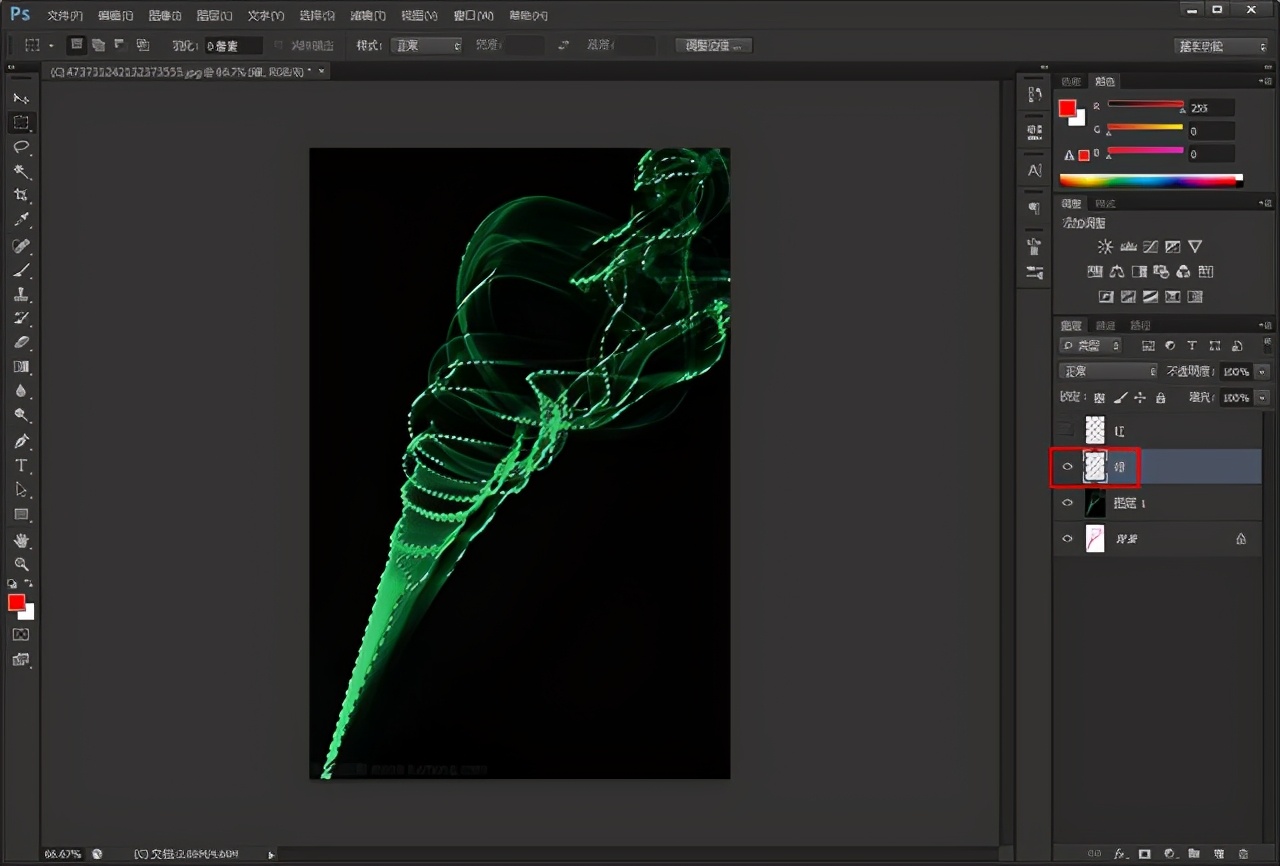Hide the 图层 1 layer
The height and width of the screenshot is (866, 1280).
click(x=1067, y=503)
